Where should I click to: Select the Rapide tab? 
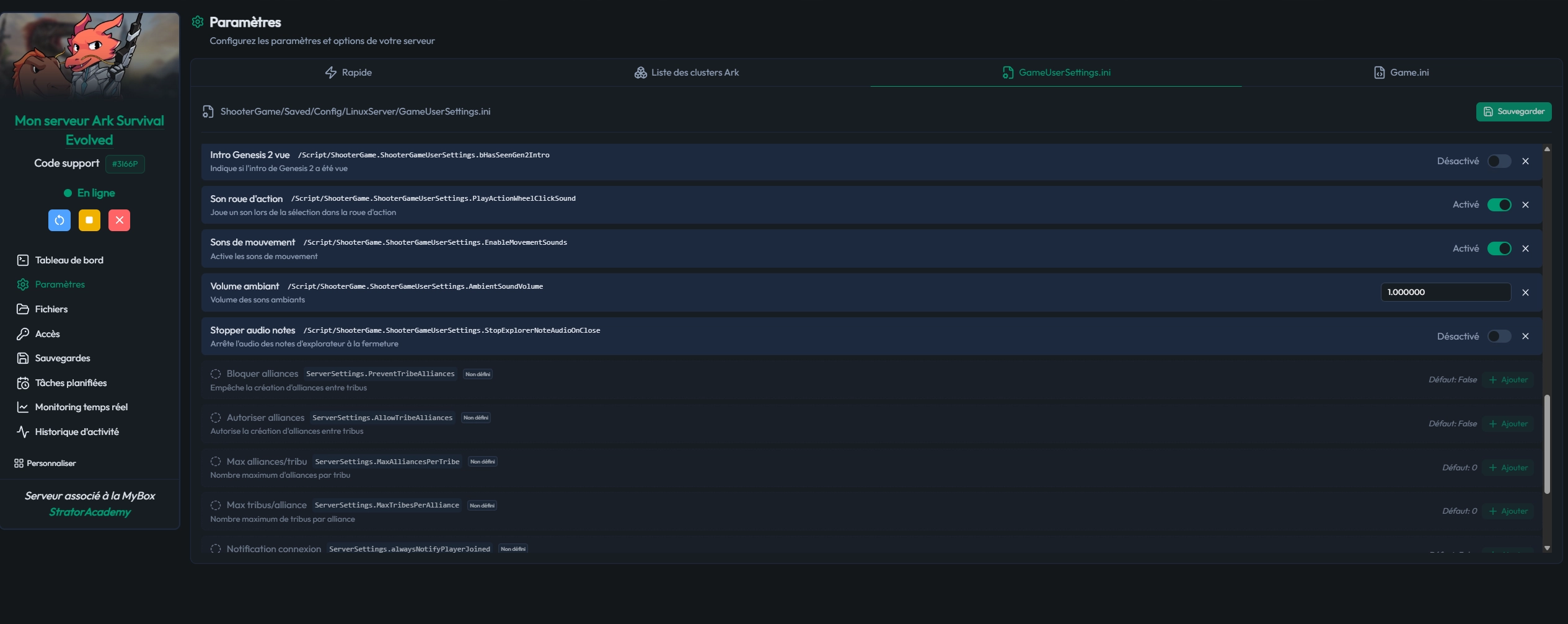point(348,73)
